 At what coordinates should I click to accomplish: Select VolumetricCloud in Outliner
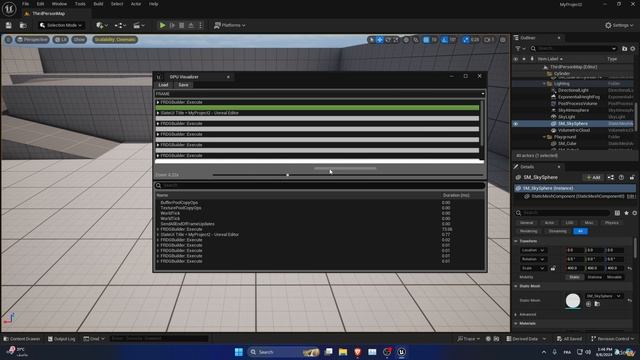click(x=573, y=130)
